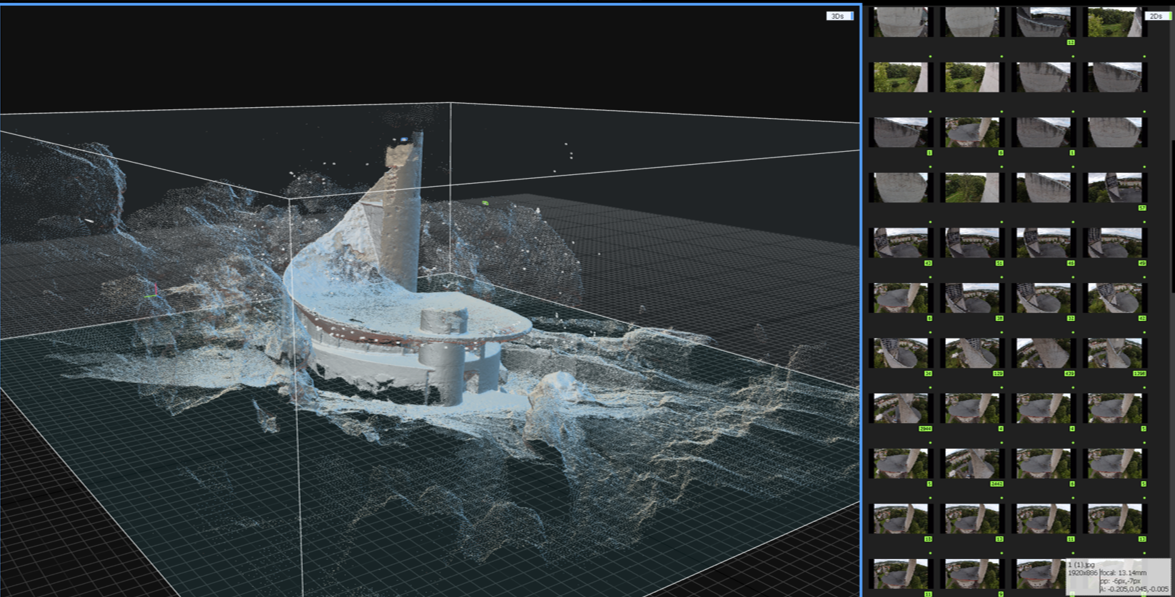Screen dimensions: 1175x597
Task: Open the image thumbnail badged 51
Action: 972,243
